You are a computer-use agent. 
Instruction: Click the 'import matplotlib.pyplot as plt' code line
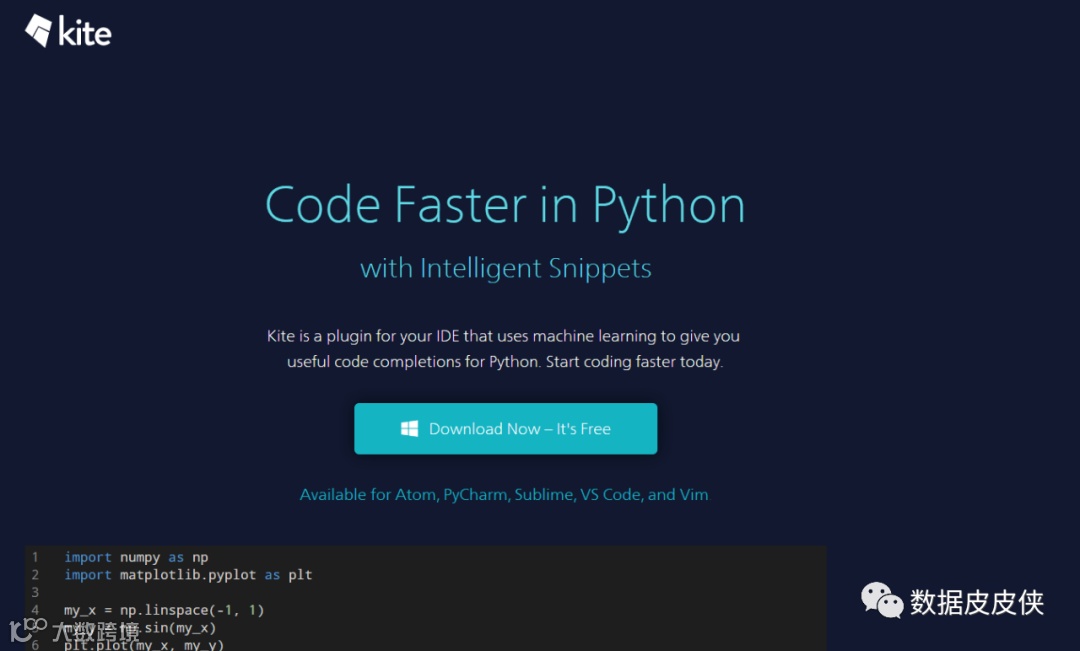click(188, 575)
